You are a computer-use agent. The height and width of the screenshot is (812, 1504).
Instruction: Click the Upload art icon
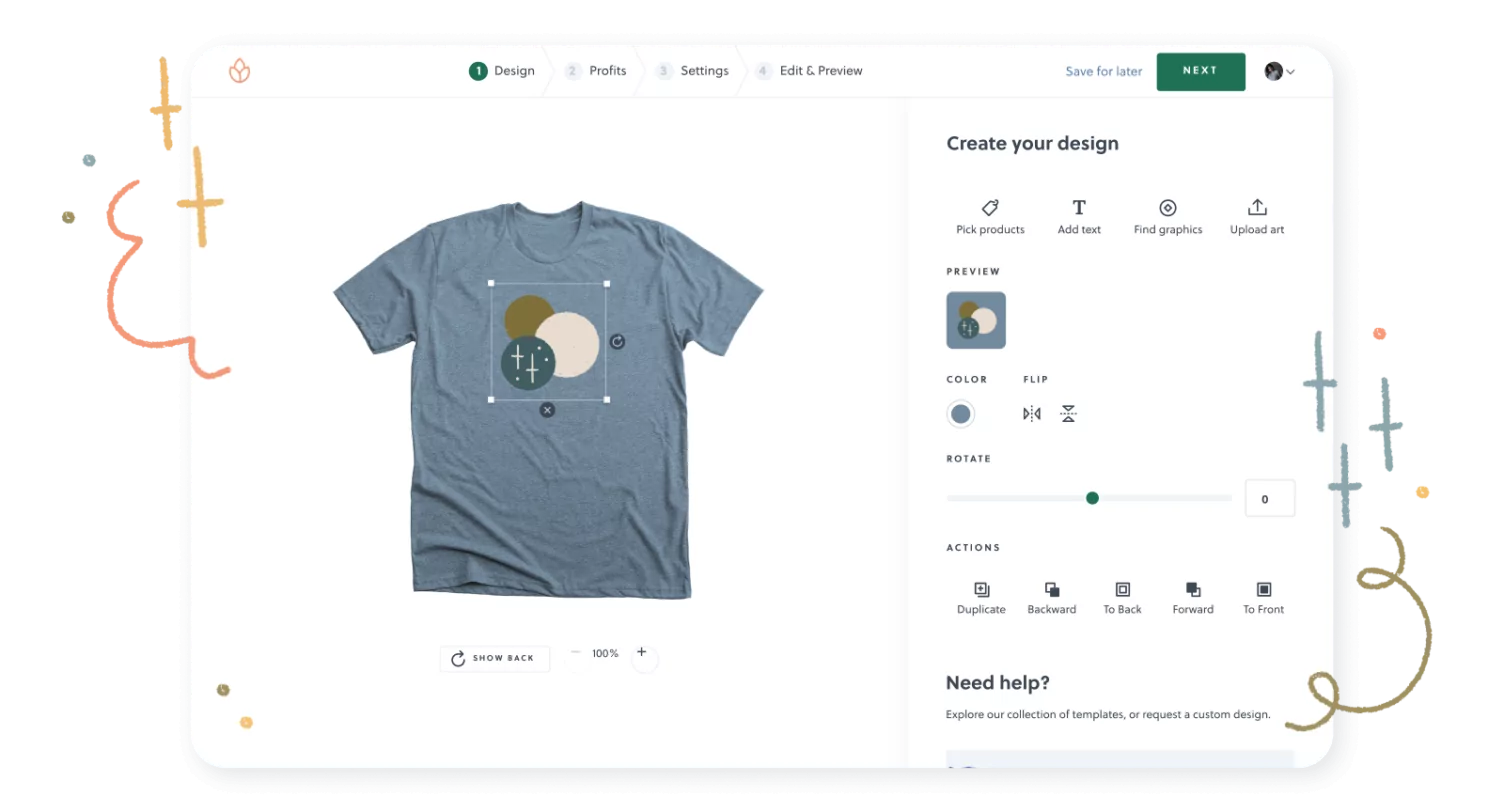click(1257, 208)
